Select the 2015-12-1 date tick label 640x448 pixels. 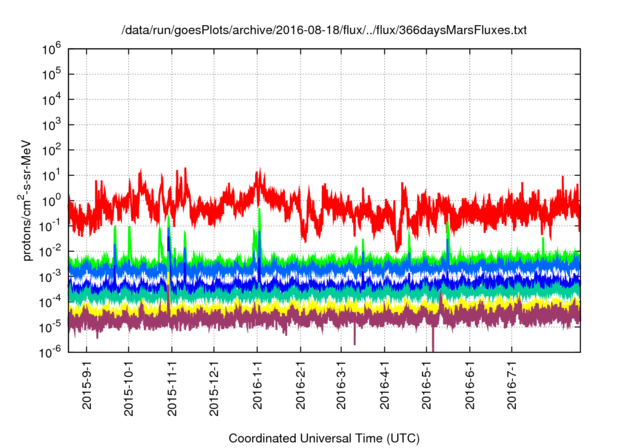214,385
